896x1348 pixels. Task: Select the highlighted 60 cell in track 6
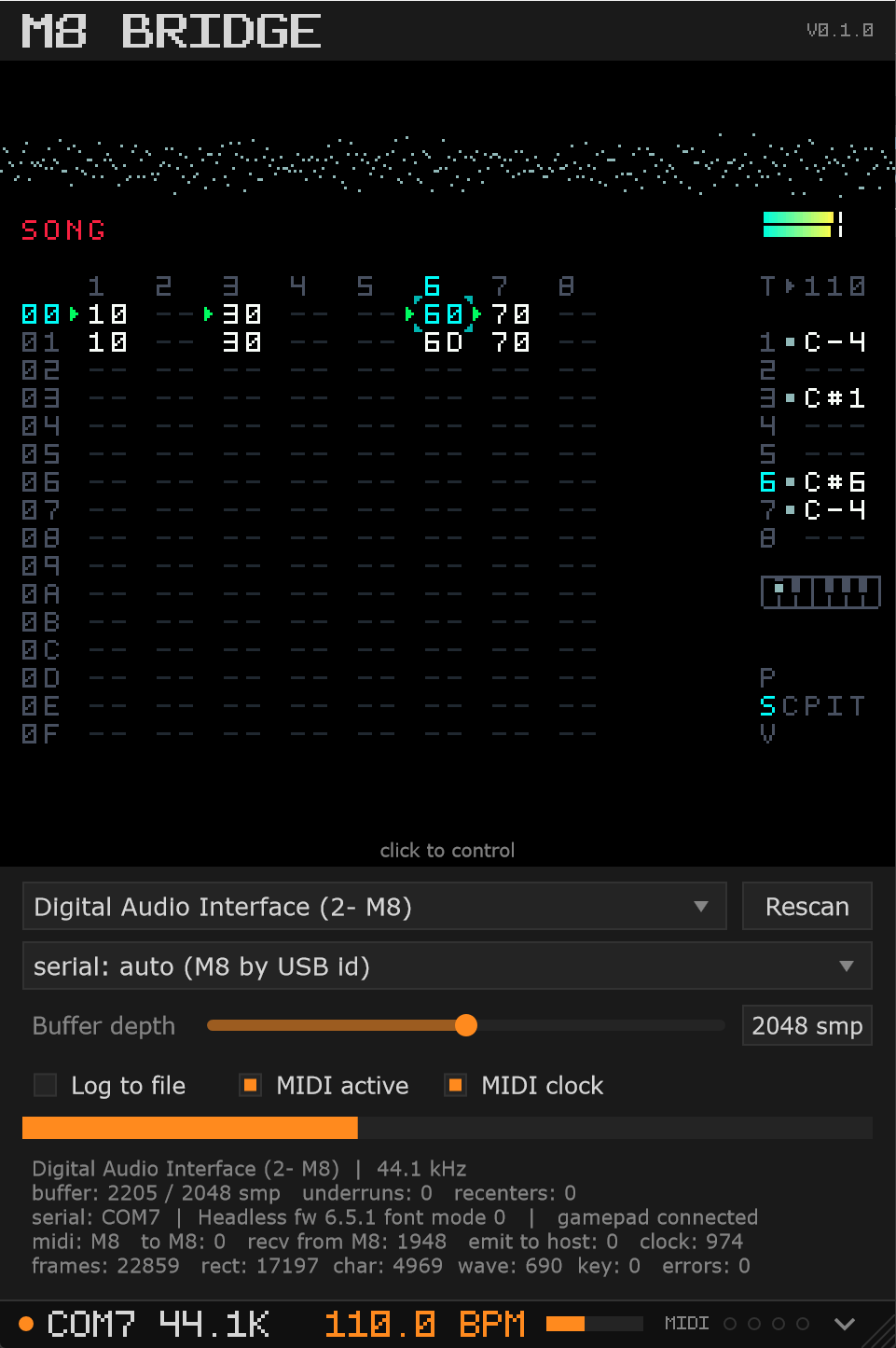point(443,314)
